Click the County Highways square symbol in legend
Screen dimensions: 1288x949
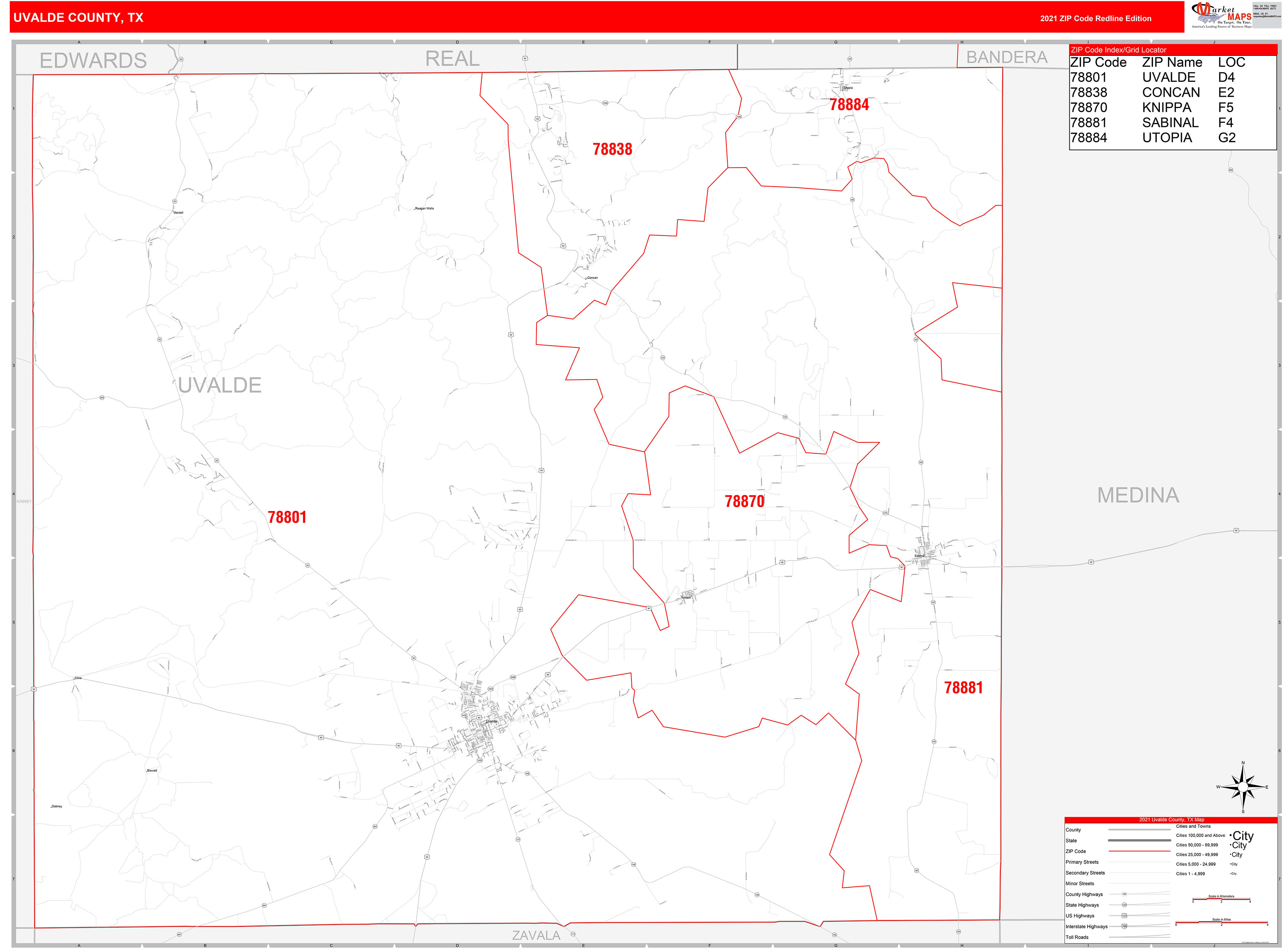coord(1124,894)
